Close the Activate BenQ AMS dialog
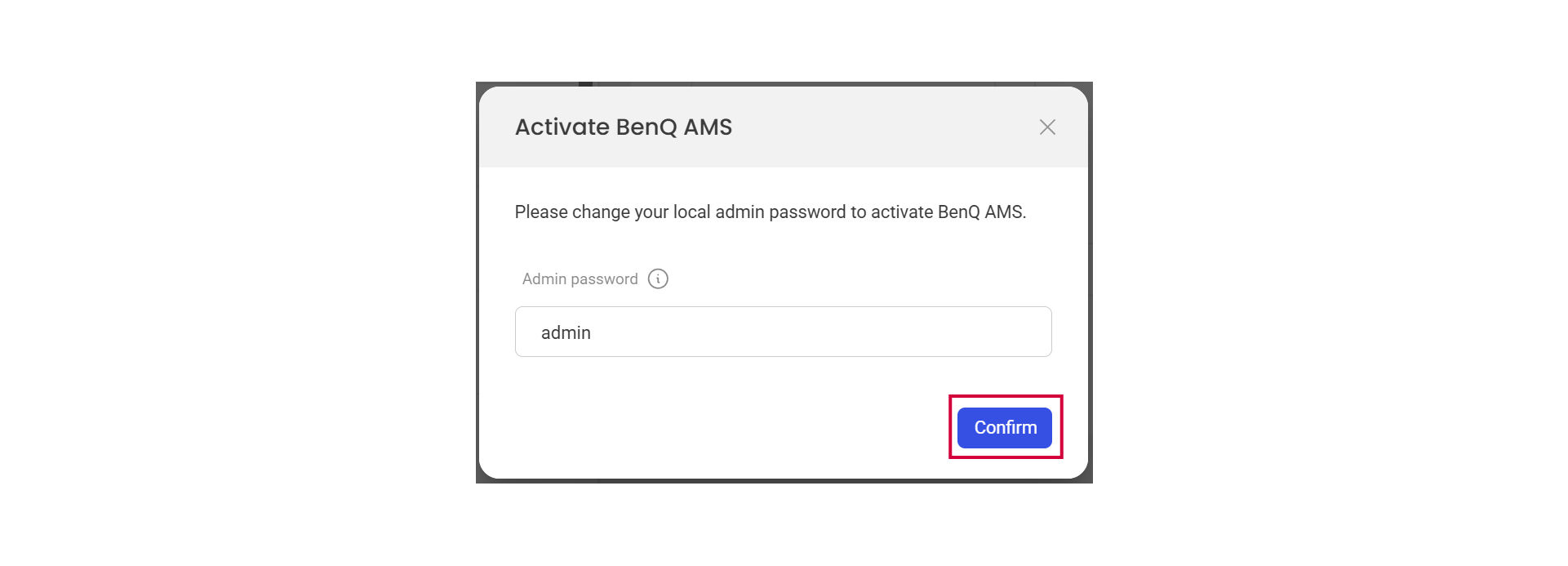Screen dimensions: 1568x566 coord(1047,127)
